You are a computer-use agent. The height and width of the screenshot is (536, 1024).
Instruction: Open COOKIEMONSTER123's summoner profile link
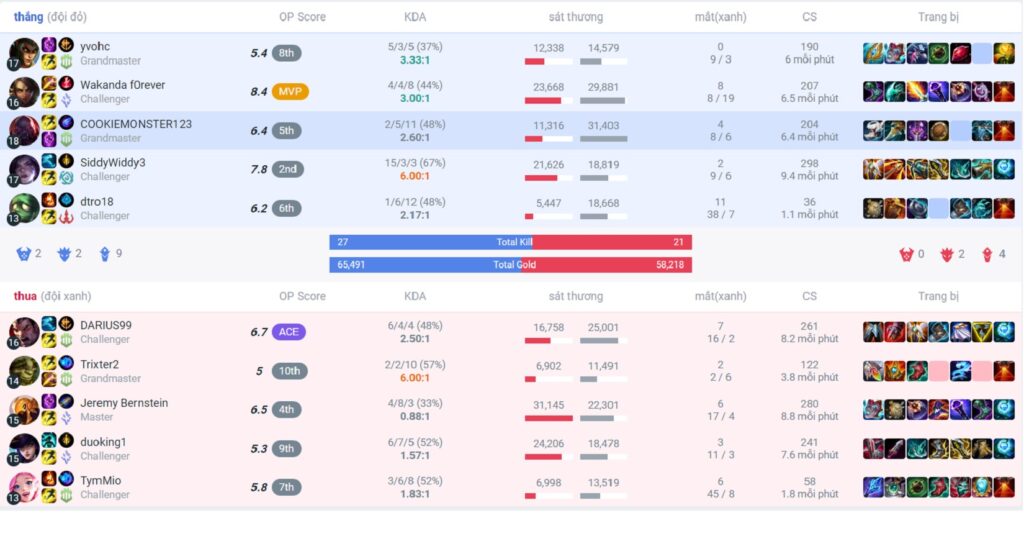[136, 124]
